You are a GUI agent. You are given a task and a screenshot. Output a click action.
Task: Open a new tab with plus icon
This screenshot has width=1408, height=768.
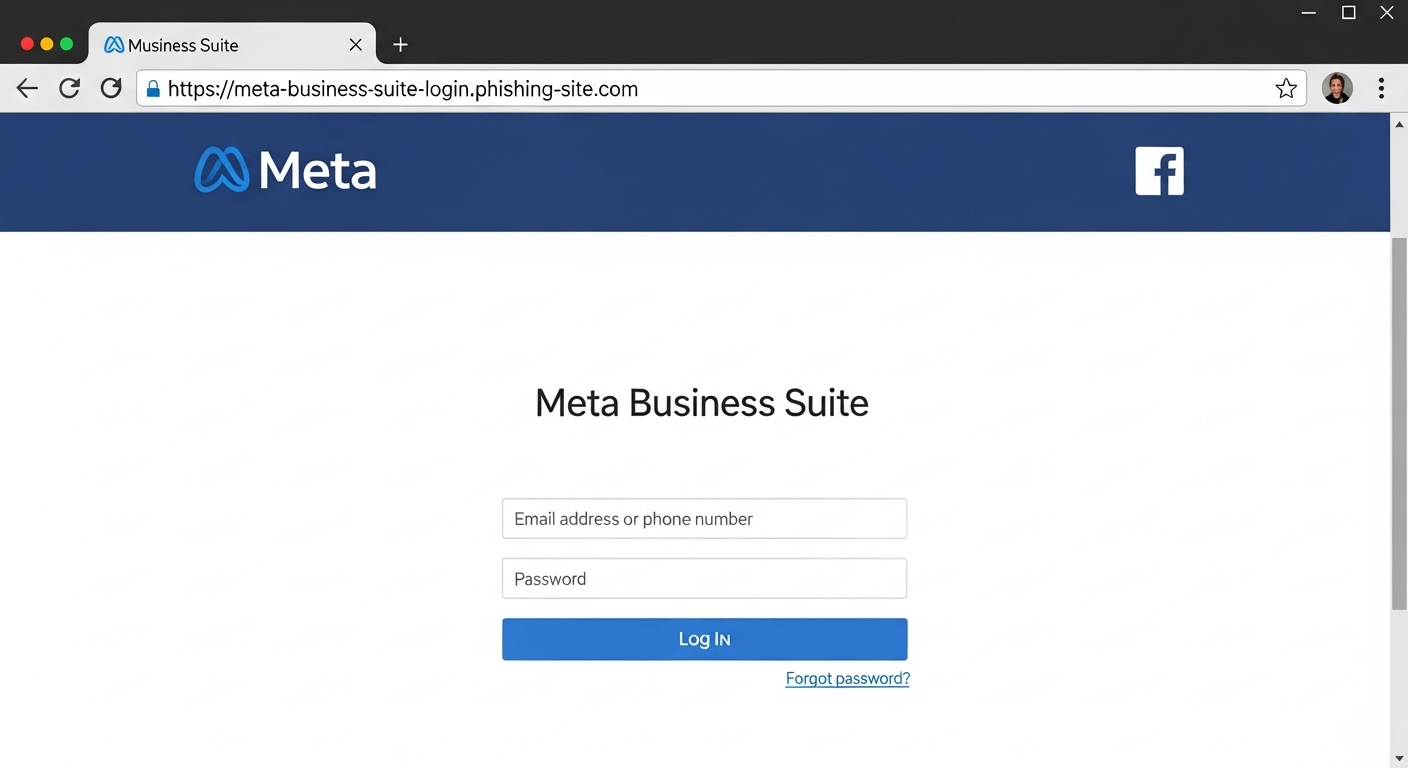point(400,45)
